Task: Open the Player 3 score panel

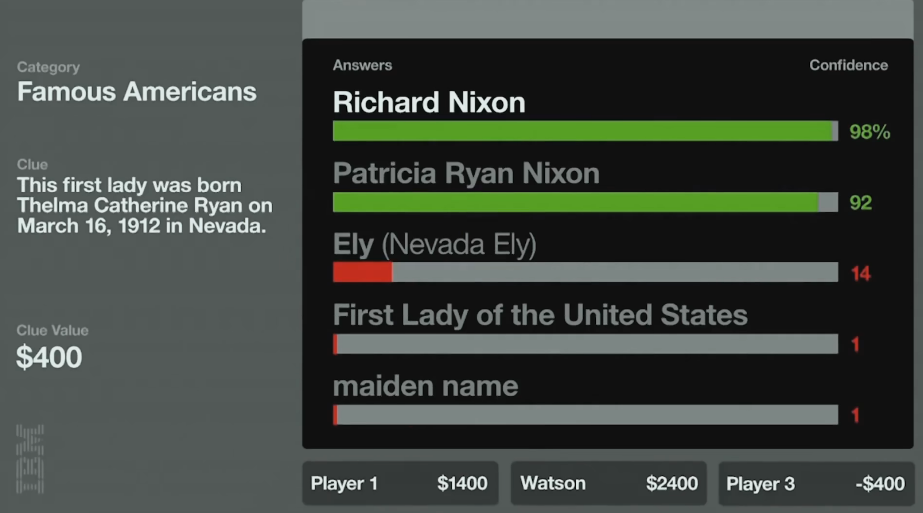Action: tap(815, 484)
